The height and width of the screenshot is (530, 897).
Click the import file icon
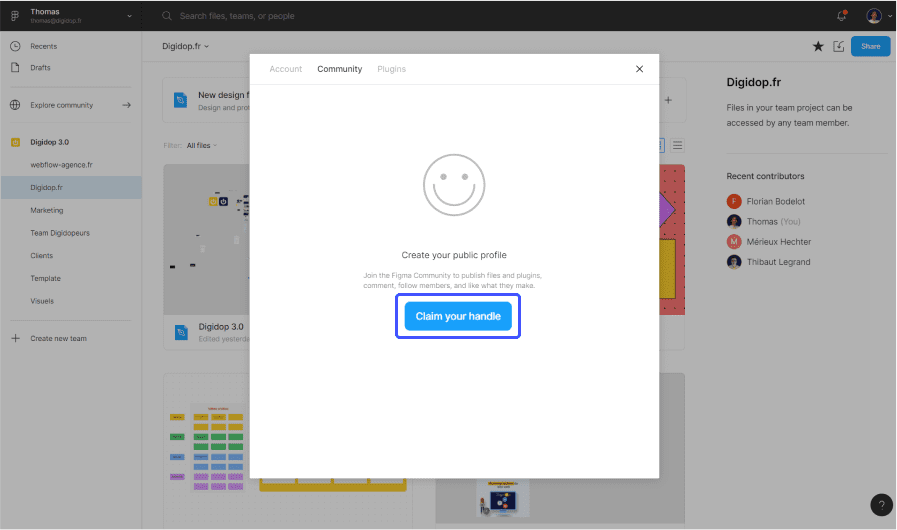pyautogui.click(x=839, y=46)
